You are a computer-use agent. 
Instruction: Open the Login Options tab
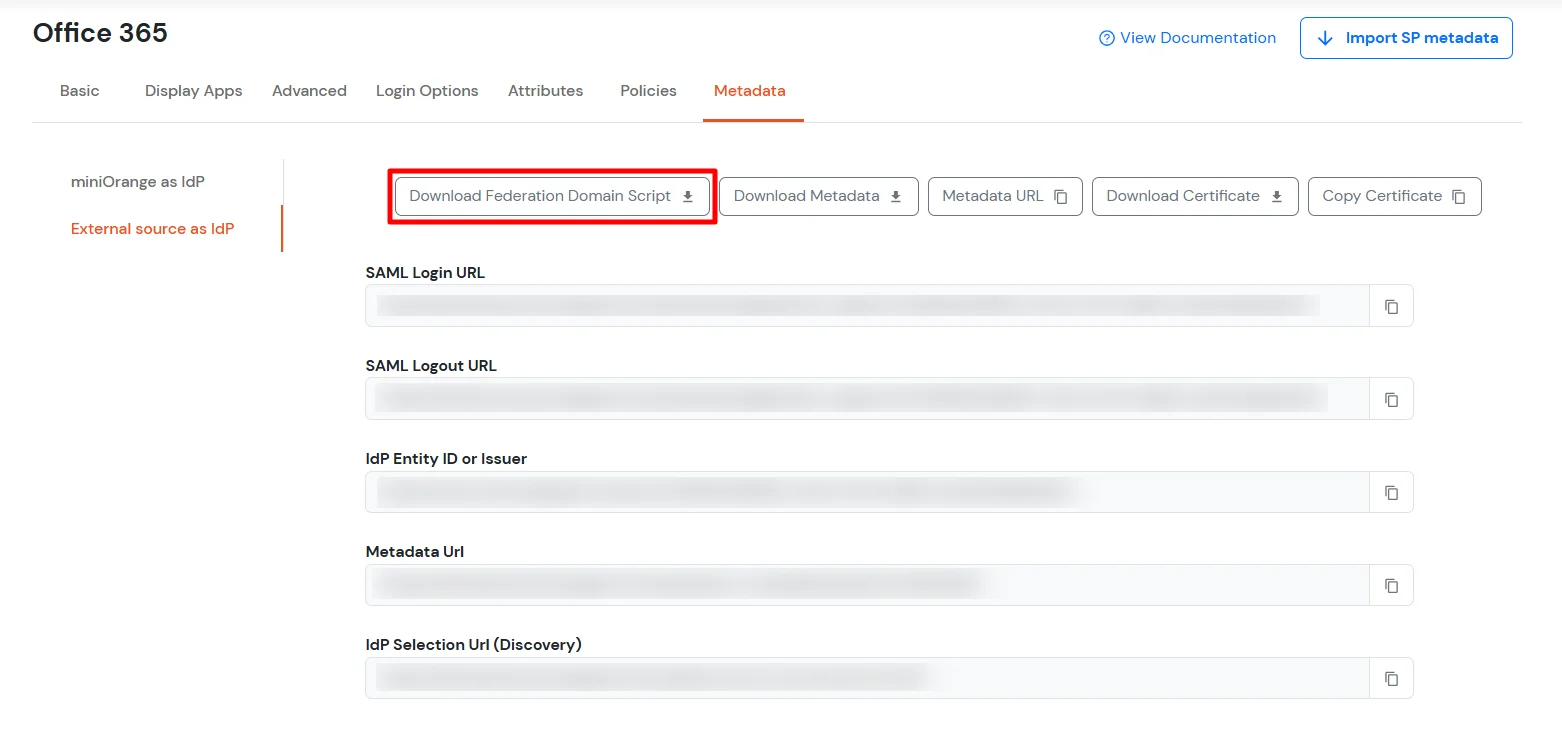pos(427,90)
